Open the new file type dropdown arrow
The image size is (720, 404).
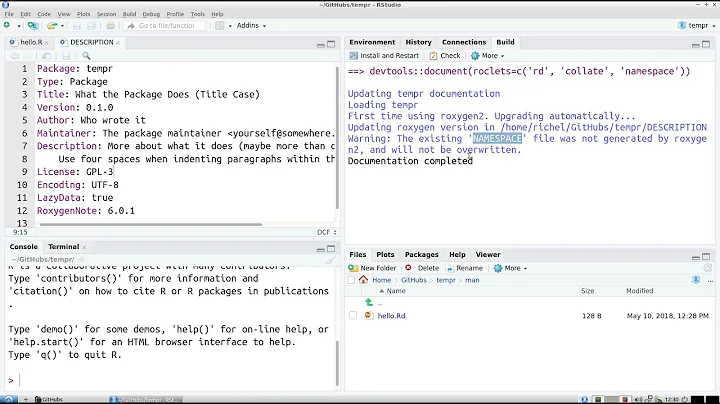[x=19, y=26]
